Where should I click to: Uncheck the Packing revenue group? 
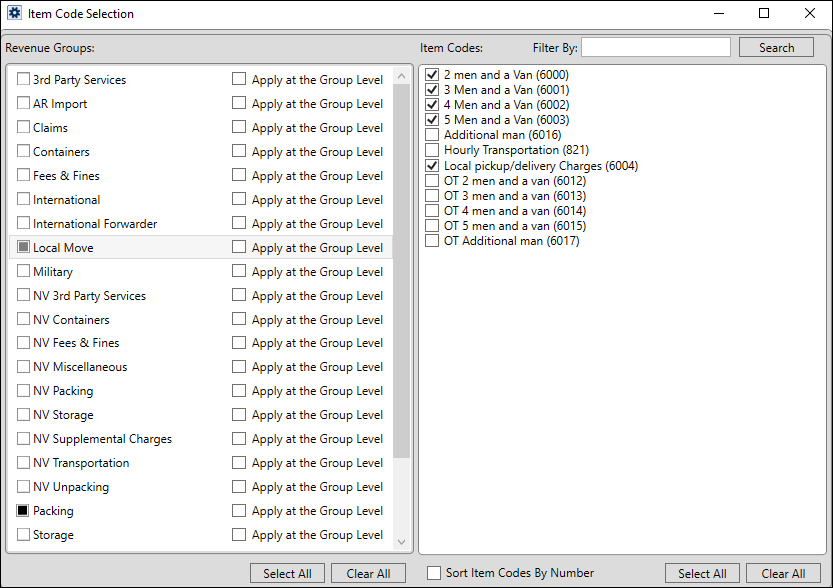coord(22,511)
